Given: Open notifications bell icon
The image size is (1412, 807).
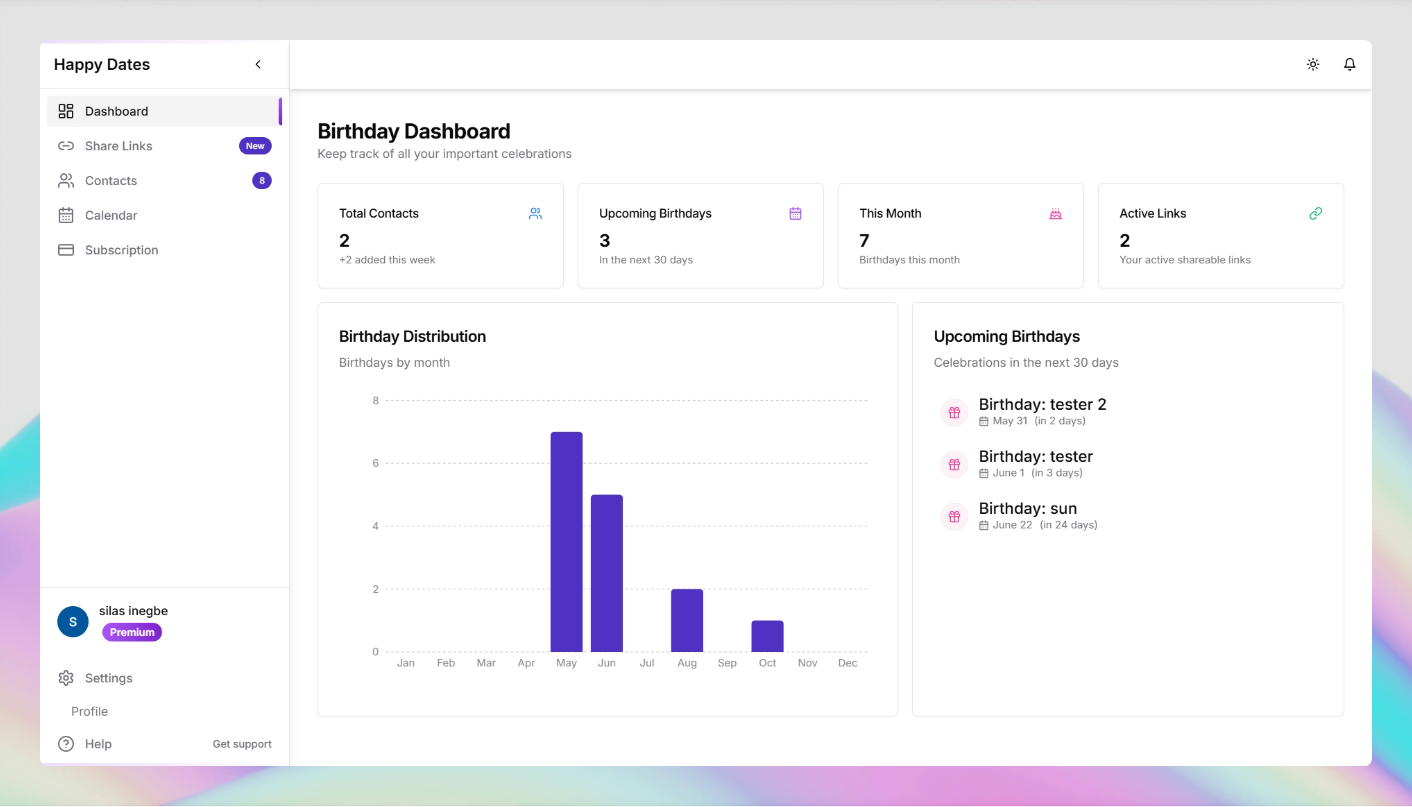Looking at the screenshot, I should [1350, 64].
